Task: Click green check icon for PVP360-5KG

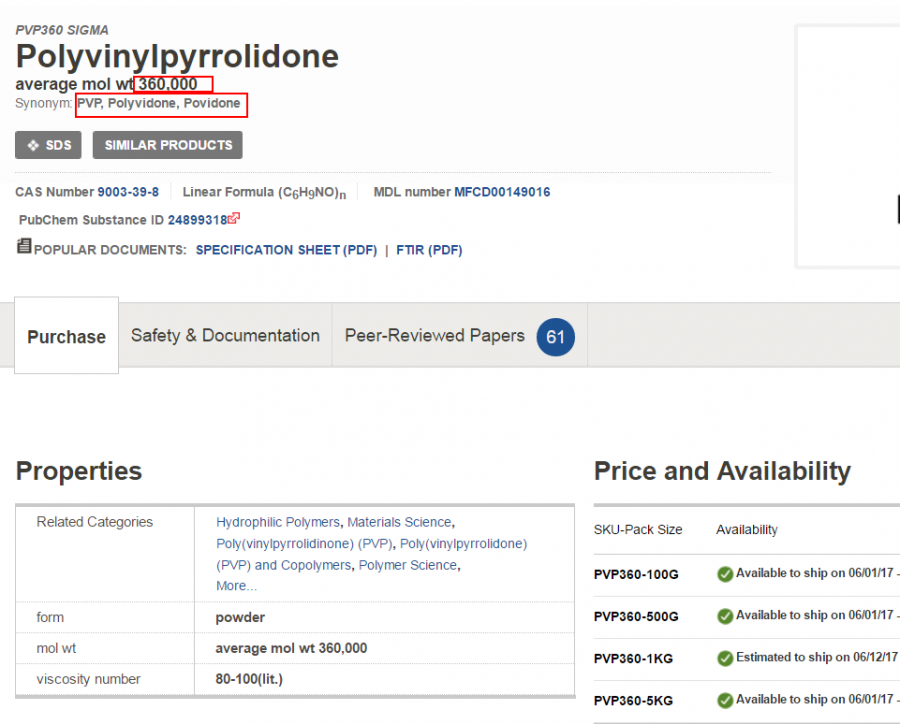Action: 725,700
